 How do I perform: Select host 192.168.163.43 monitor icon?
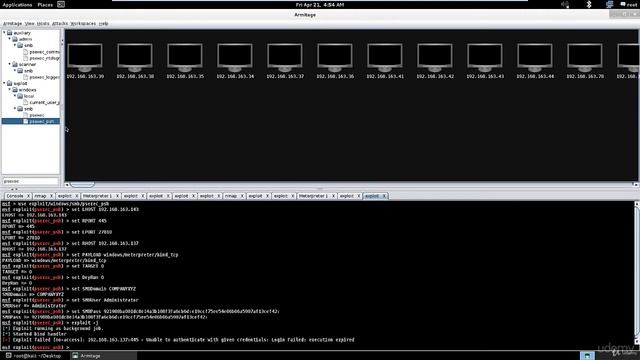click(x=485, y=57)
